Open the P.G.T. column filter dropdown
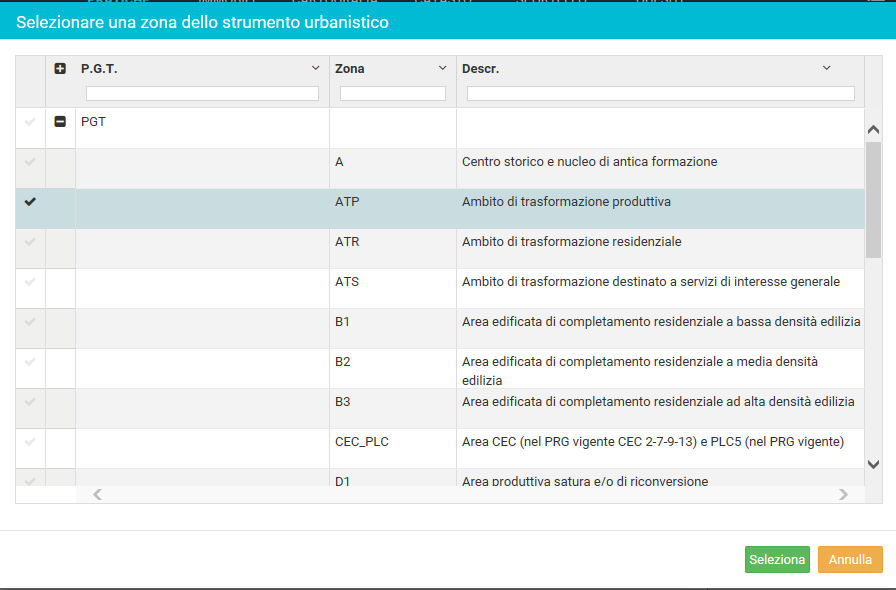Image resolution: width=896 pixels, height=590 pixels. (315, 68)
